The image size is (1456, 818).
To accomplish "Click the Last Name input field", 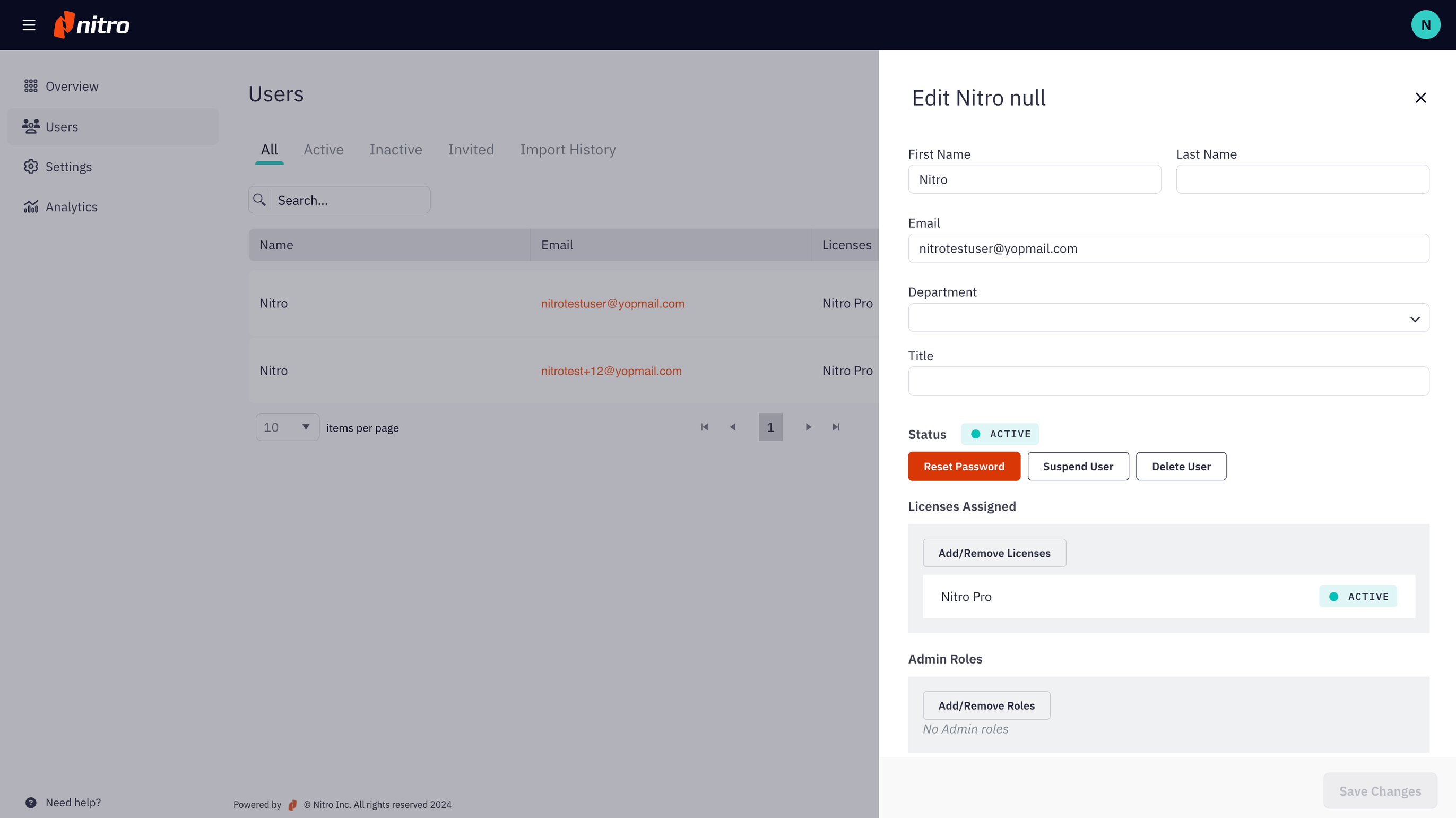I will [x=1302, y=180].
